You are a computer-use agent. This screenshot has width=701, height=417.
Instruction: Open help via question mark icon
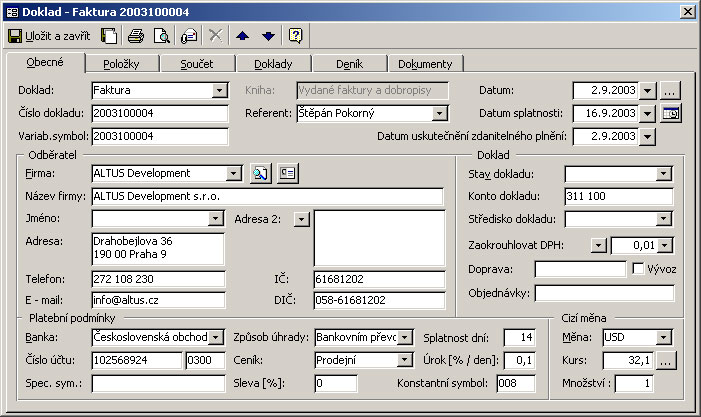point(295,36)
